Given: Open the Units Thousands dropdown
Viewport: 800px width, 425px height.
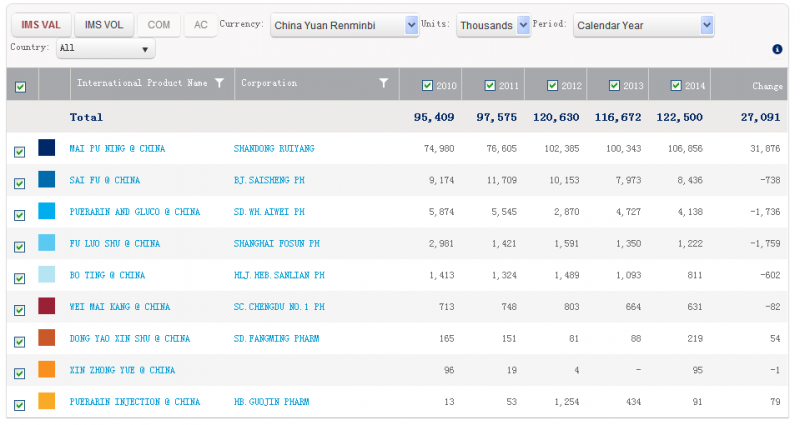Looking at the screenshot, I should pyautogui.click(x=493, y=25).
